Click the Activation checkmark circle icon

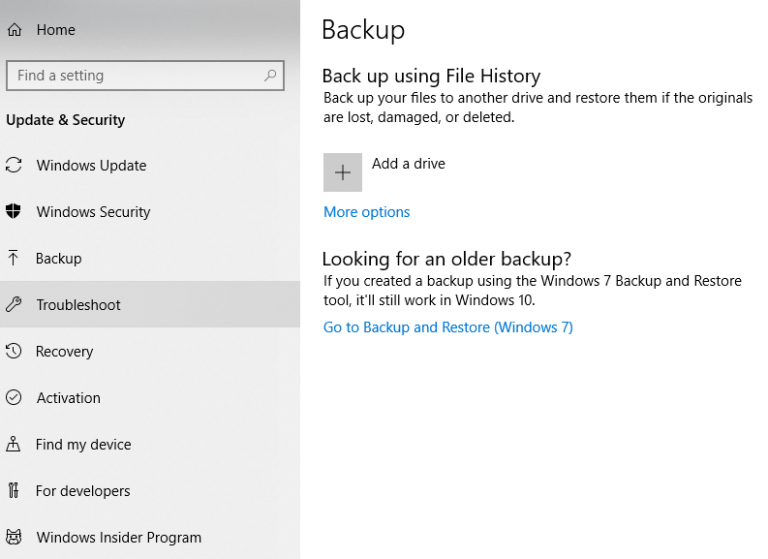14,398
